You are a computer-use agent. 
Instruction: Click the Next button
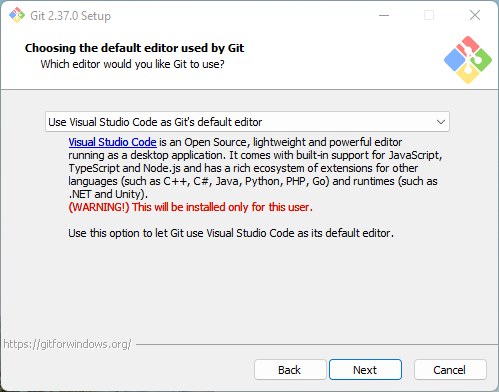[365, 370]
